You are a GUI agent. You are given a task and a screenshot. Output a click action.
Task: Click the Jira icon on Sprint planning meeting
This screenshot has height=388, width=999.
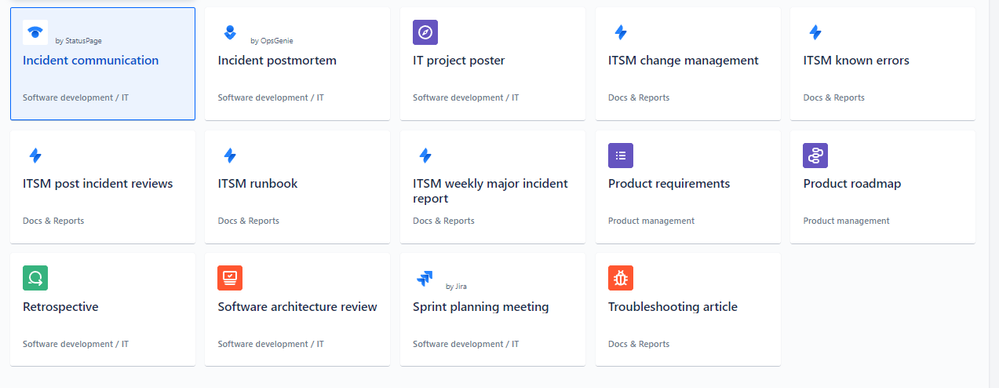tap(425, 278)
